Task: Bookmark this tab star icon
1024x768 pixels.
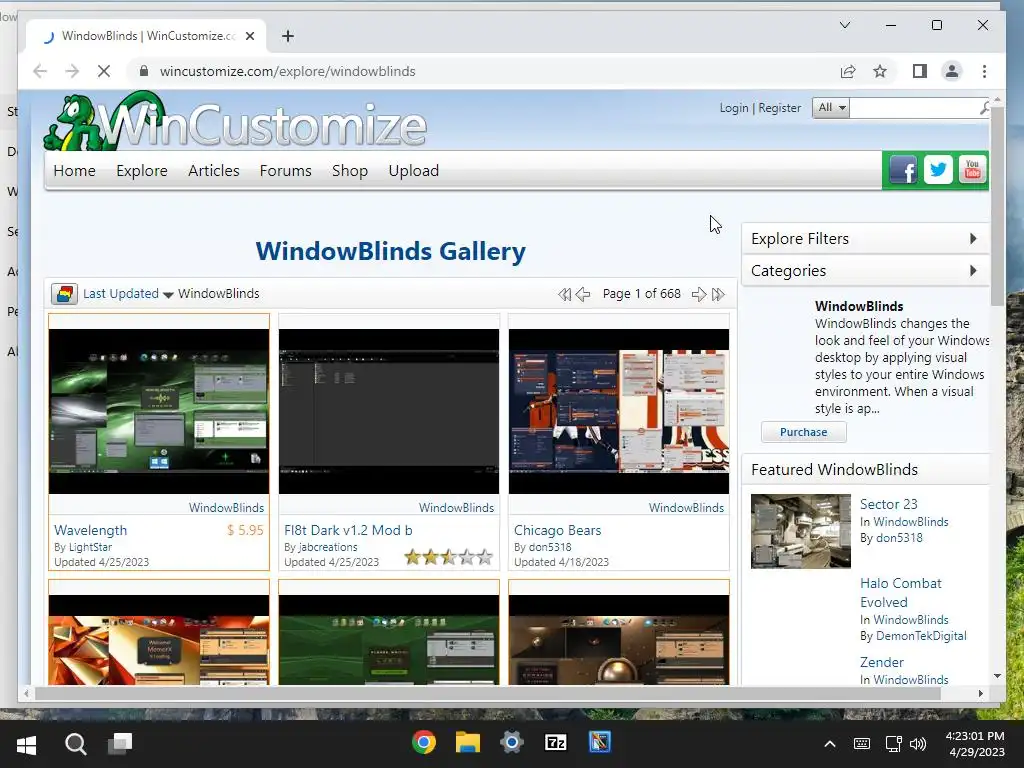Action: pyautogui.click(x=880, y=71)
